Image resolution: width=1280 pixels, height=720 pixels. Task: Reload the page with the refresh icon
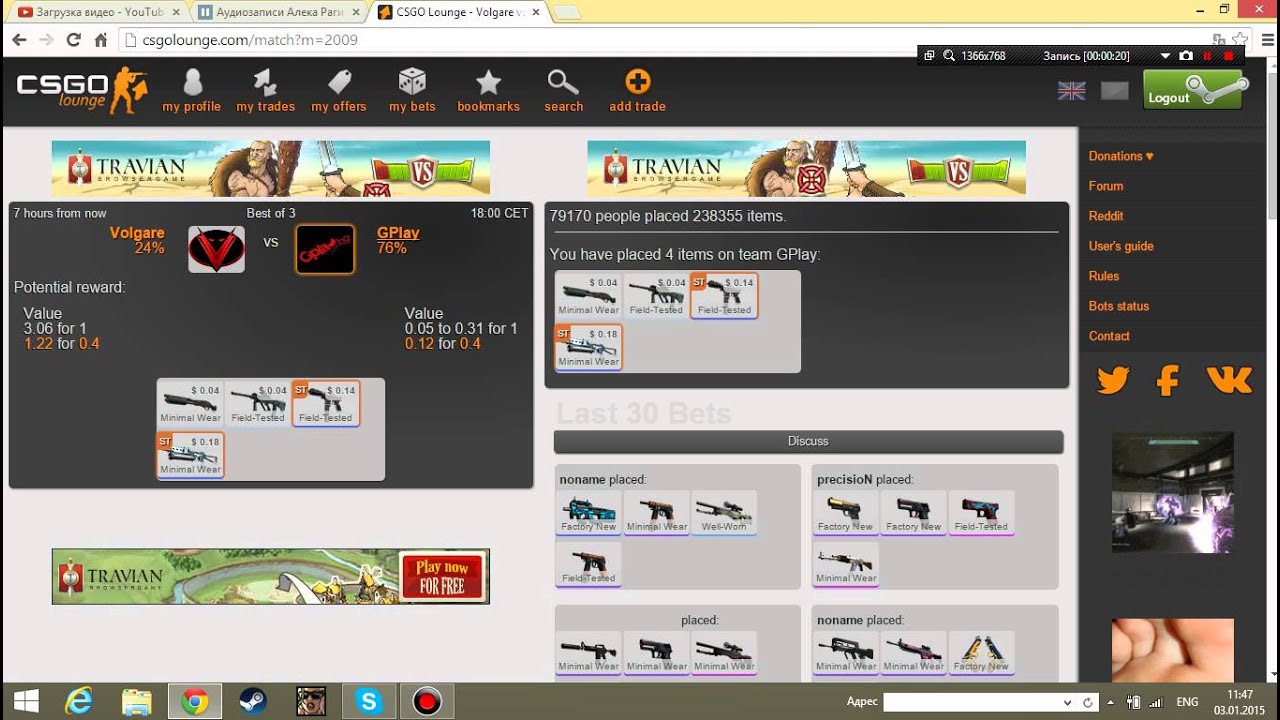point(73,40)
